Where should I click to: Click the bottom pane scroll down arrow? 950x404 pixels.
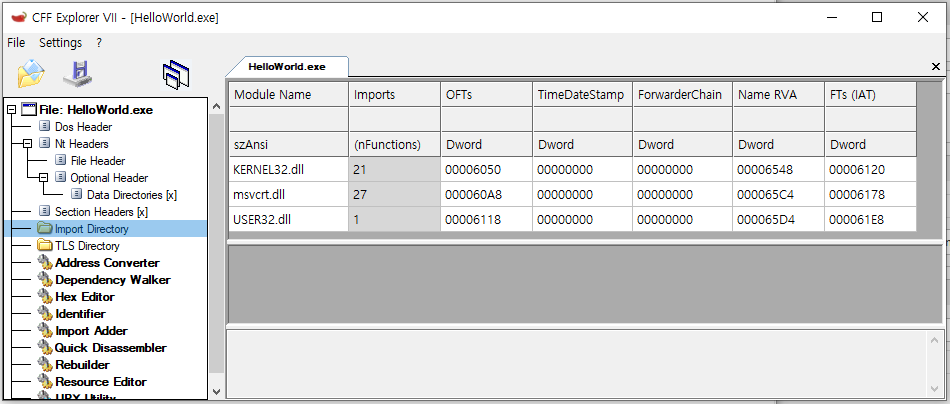935,388
